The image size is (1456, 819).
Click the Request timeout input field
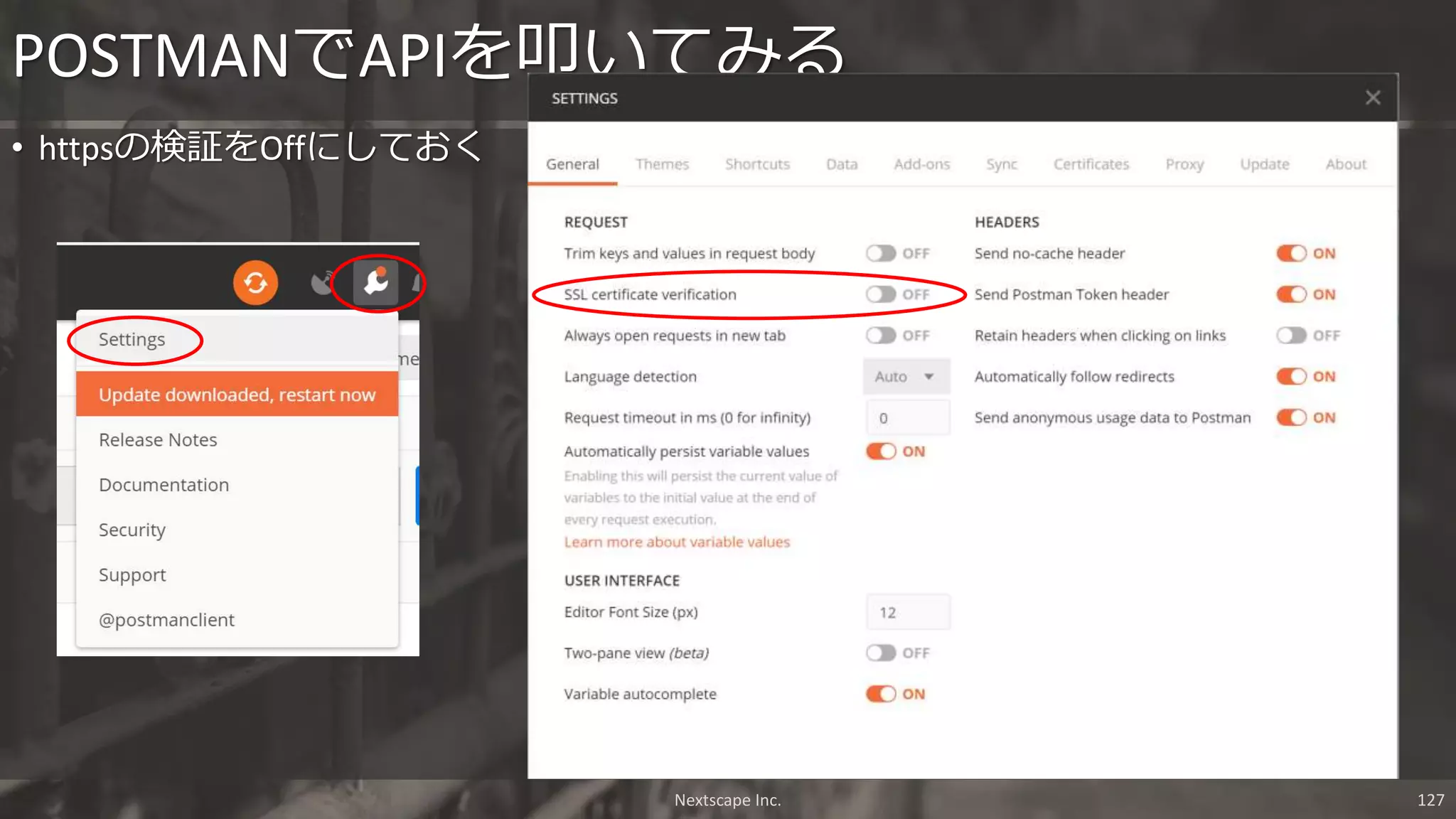[908, 418]
